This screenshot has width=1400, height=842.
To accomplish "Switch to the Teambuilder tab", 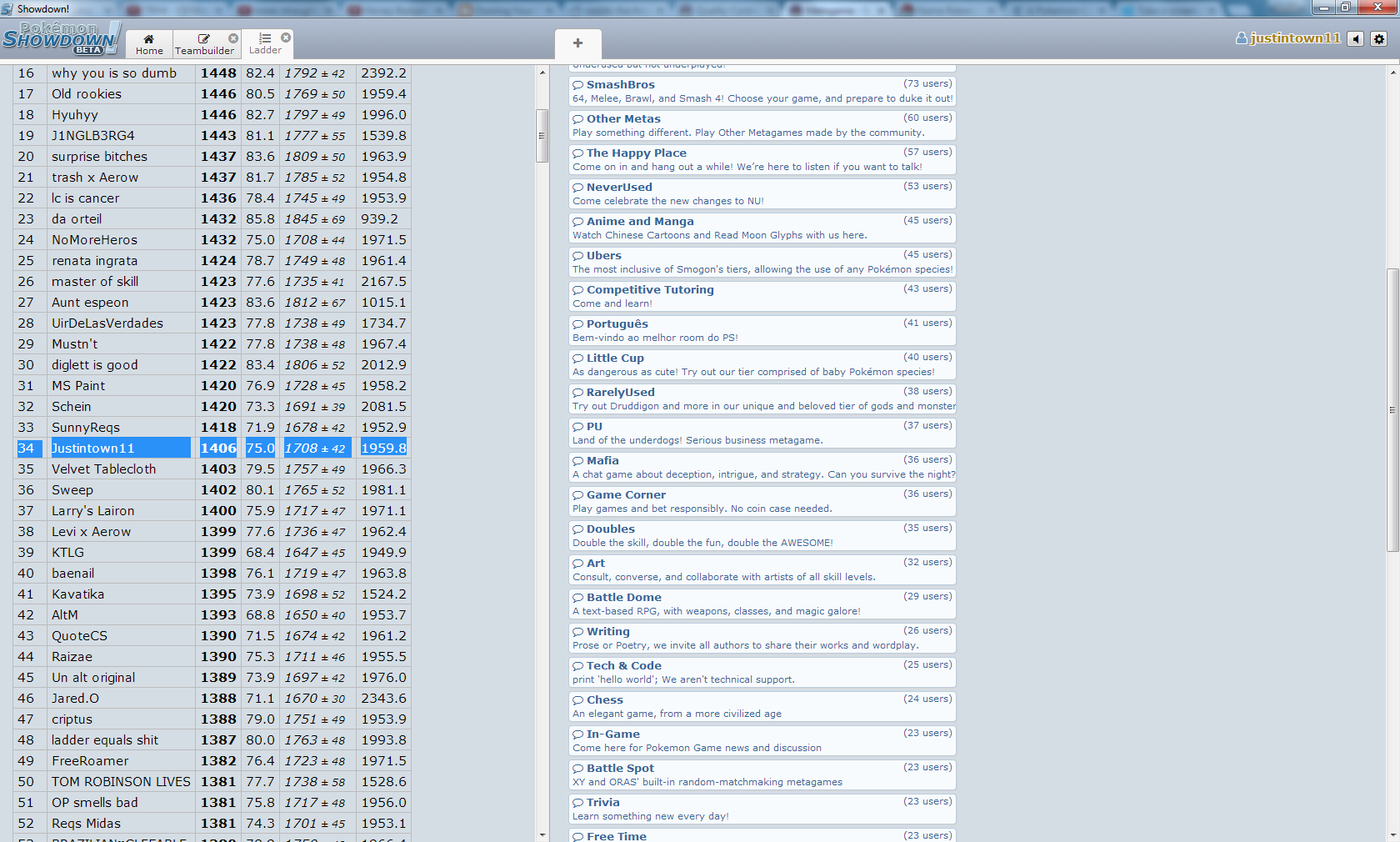I will click(203, 44).
